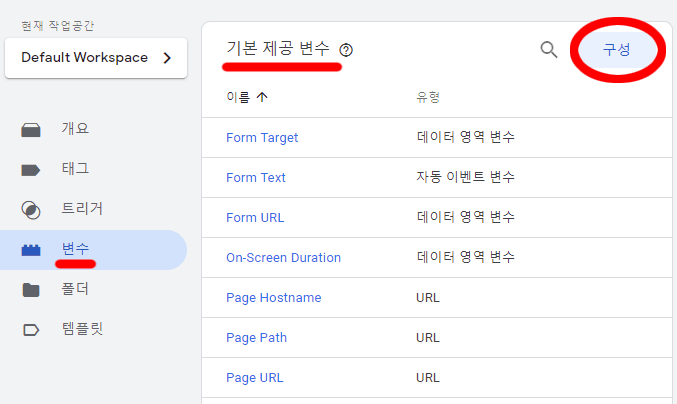Click the 폴더 folder icon in sidebar
This screenshot has height=404, width=677.
click(x=31, y=290)
